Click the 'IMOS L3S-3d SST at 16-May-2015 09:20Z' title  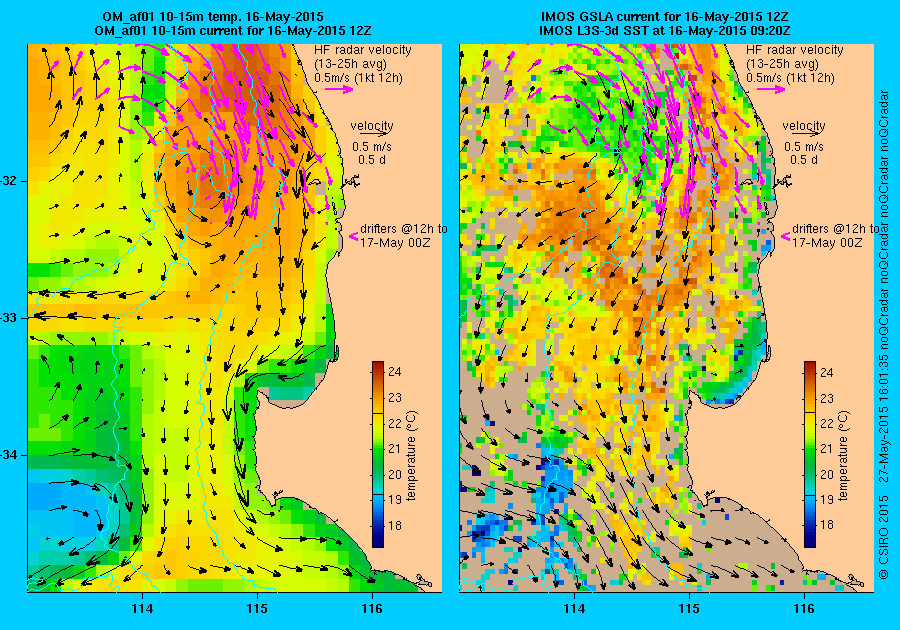click(665, 31)
